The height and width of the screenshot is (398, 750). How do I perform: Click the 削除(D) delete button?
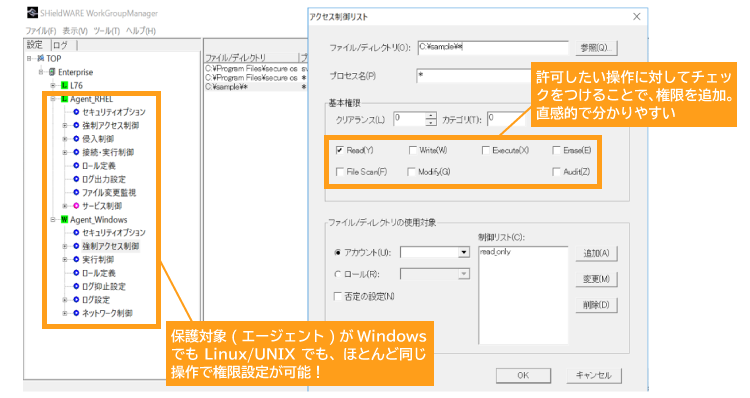596,305
